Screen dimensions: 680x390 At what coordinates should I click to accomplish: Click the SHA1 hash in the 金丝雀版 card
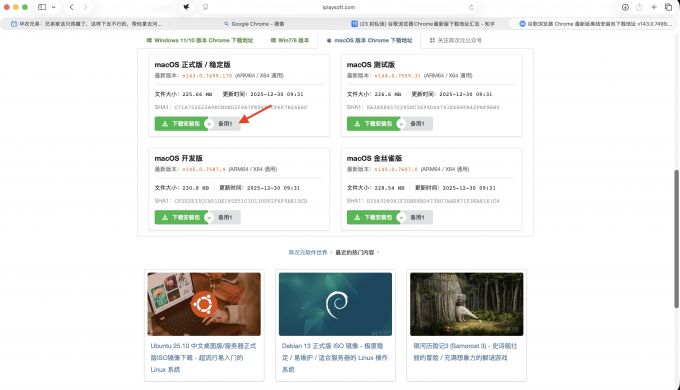(x=433, y=201)
